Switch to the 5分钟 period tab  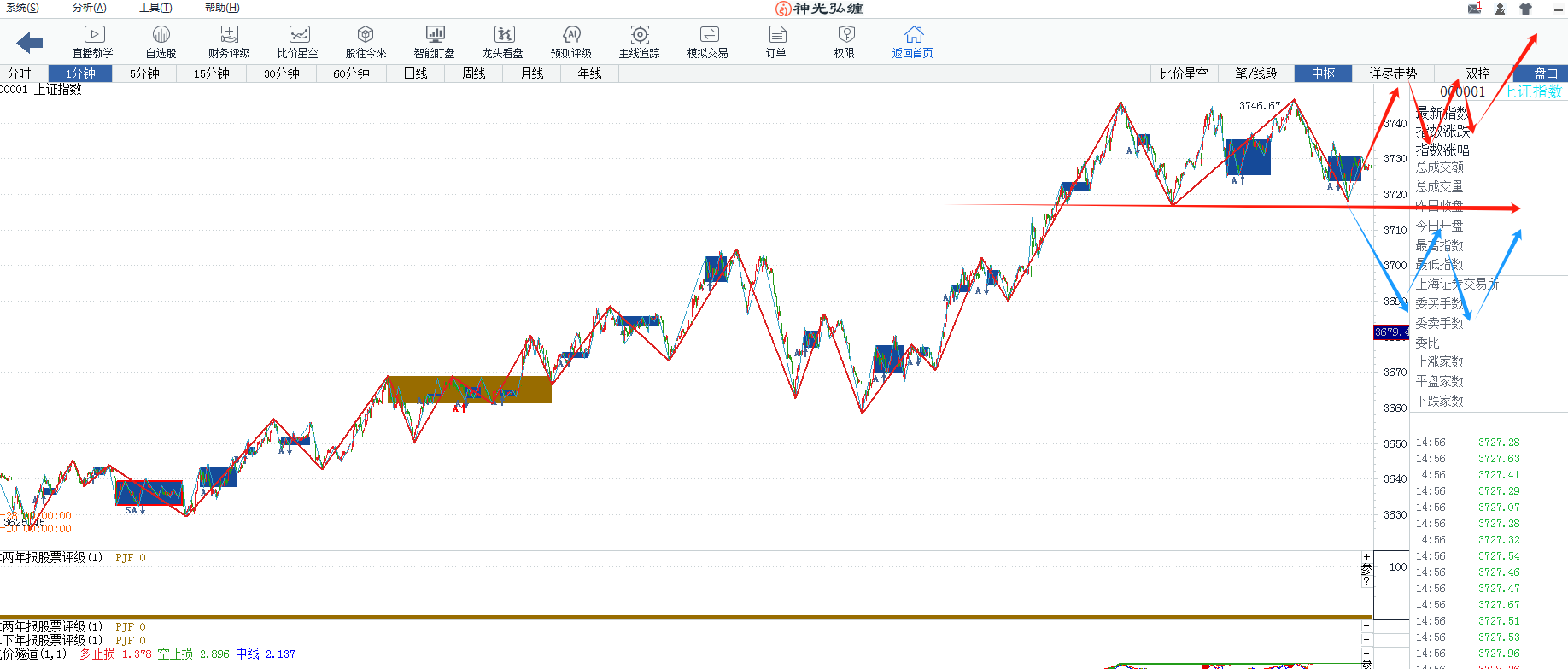144,73
